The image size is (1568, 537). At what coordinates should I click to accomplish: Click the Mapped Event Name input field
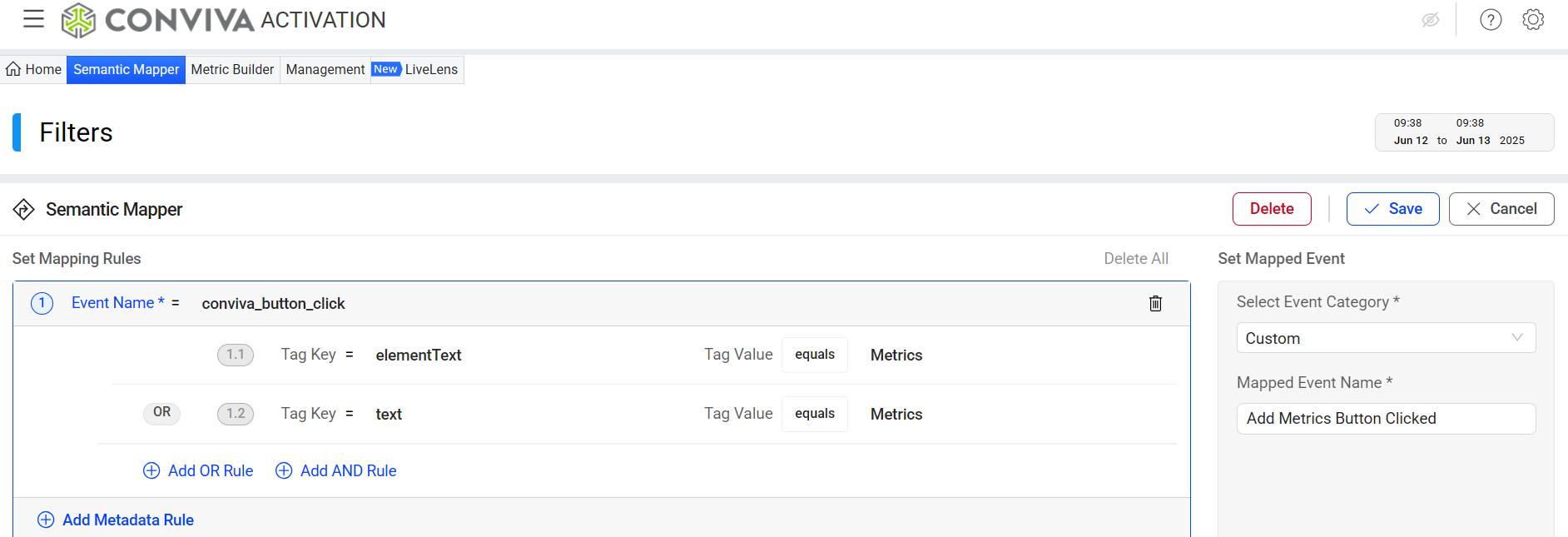click(1385, 419)
